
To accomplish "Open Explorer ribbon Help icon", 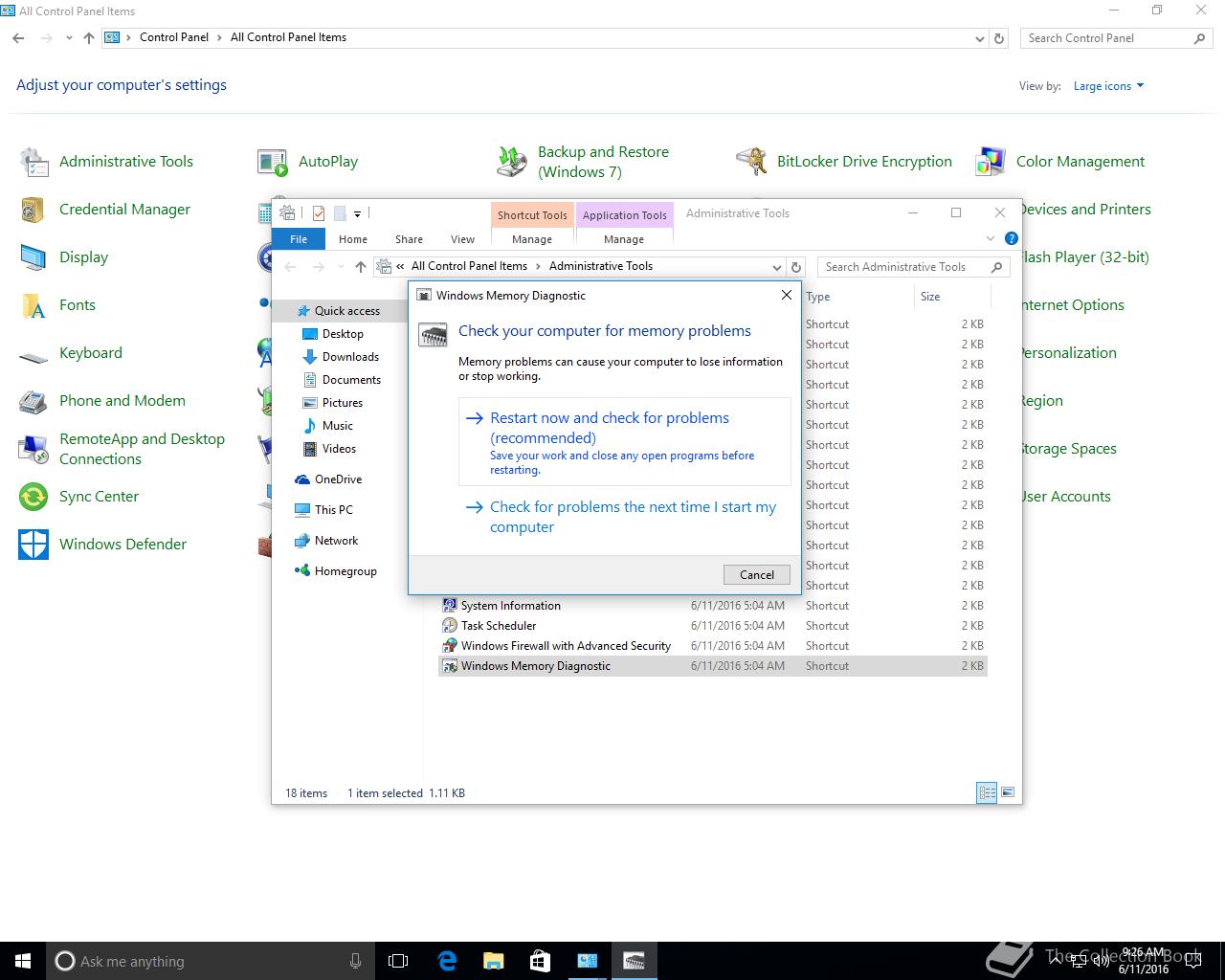I will tap(1012, 238).
